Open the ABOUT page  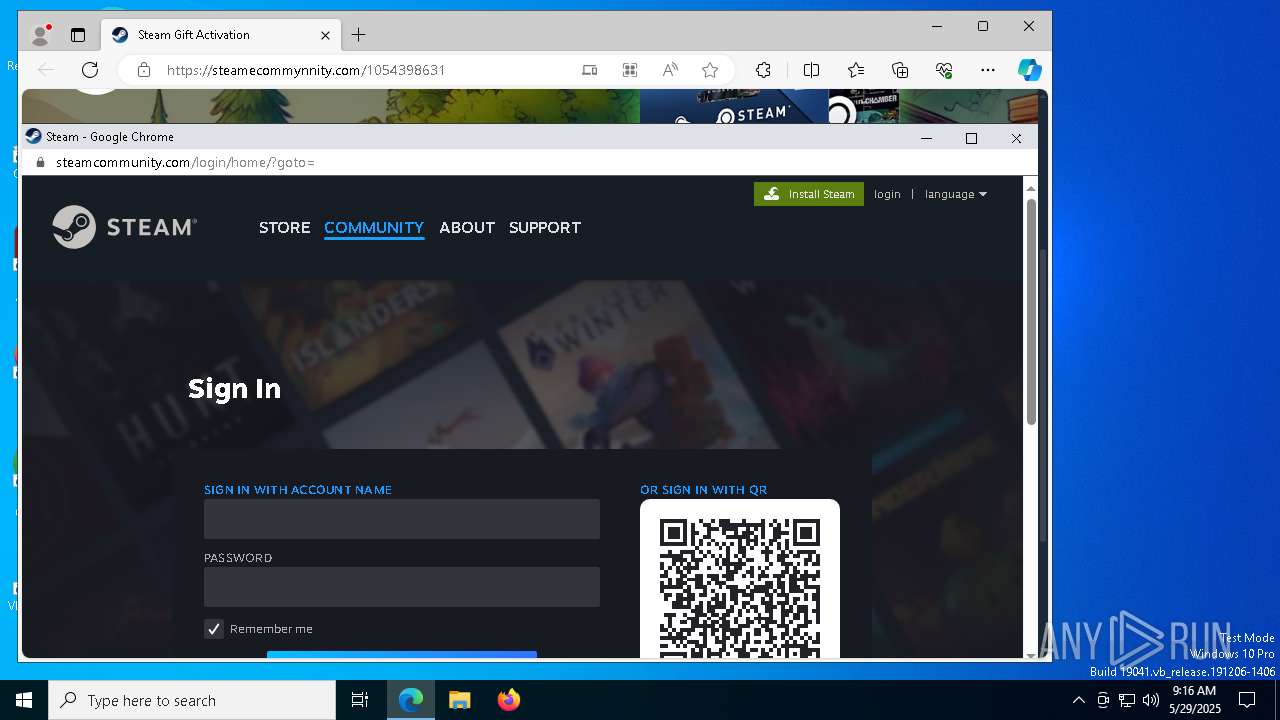(467, 227)
